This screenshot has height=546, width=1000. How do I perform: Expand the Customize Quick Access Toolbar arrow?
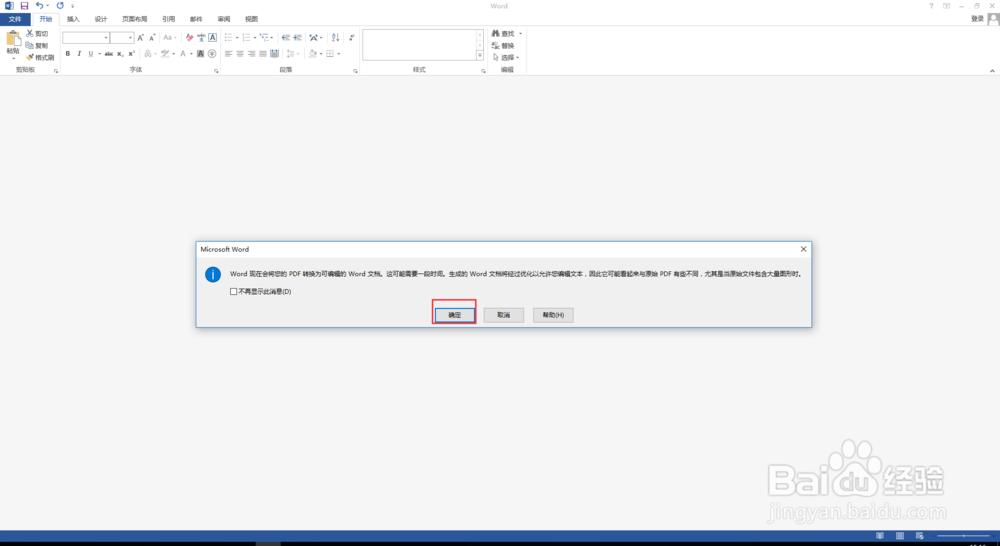73,6
